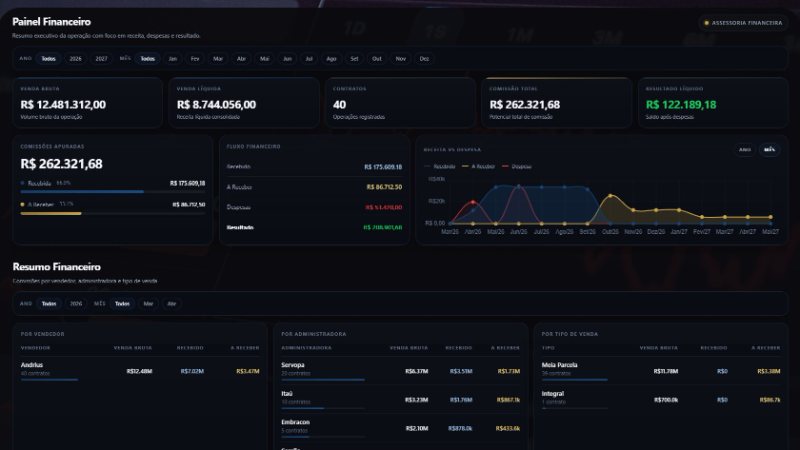Select Todos in Painel Financeiro ANO filter
This screenshot has height=450, width=800.
[48, 59]
